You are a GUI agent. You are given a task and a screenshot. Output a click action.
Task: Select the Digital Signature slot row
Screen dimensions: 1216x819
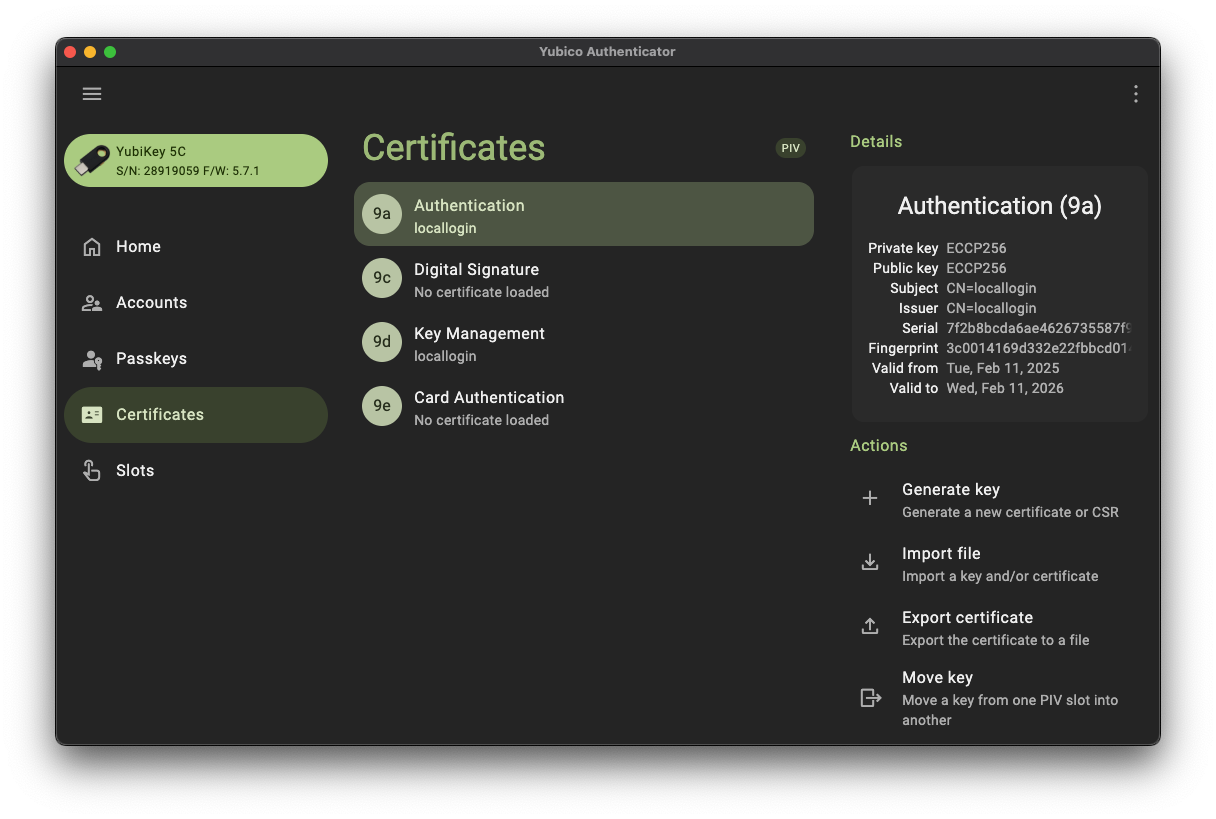click(x=584, y=278)
